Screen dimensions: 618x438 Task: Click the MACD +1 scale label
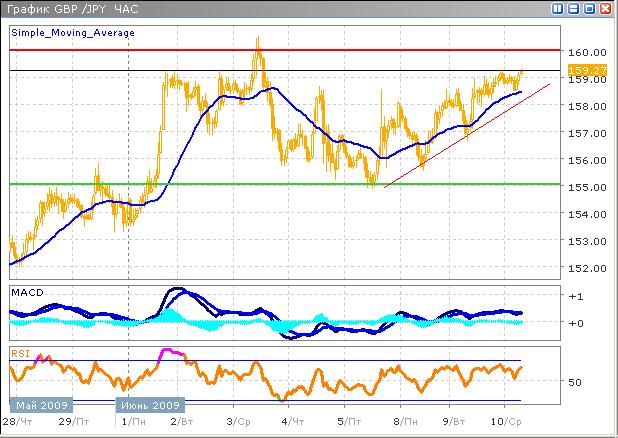click(576, 296)
